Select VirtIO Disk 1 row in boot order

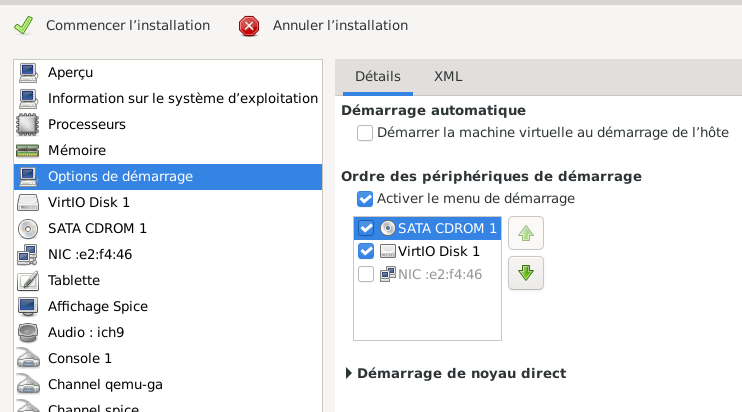438,251
